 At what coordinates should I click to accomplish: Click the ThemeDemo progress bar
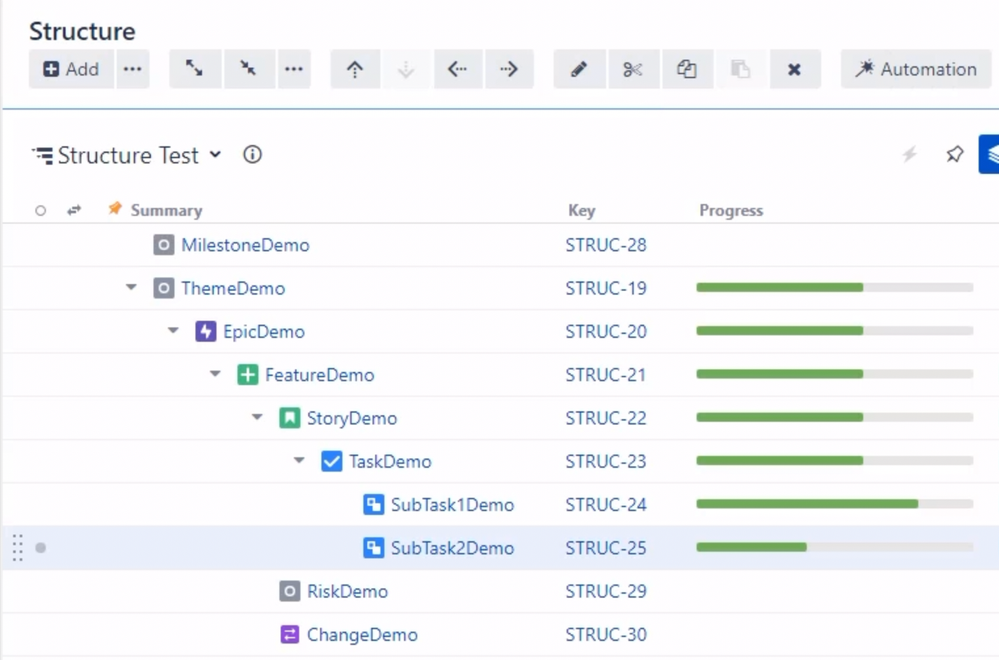click(835, 287)
